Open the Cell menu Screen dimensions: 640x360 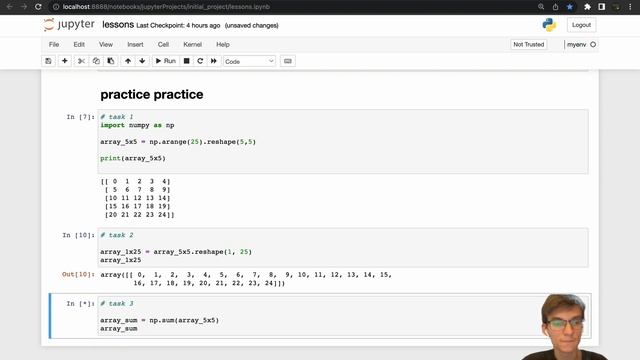(163, 44)
